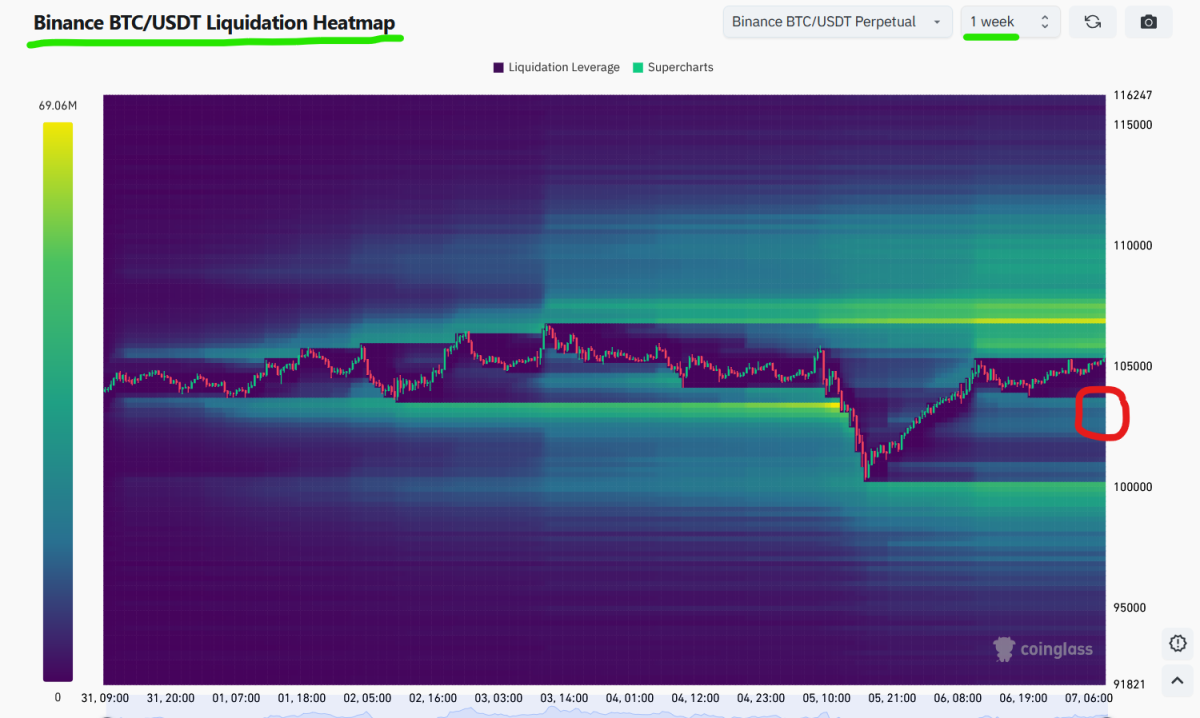
Task: Click the 03, 03:00 time axis label
Action: 497,698
